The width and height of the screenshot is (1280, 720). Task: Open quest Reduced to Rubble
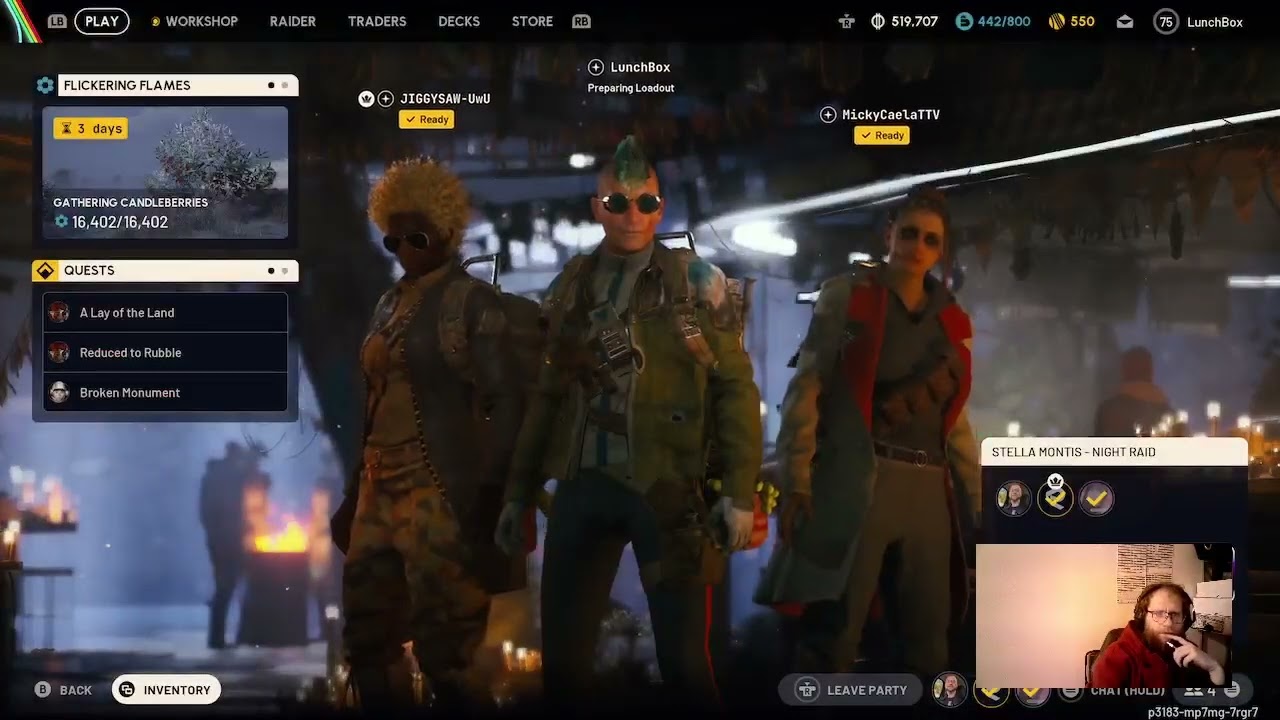click(165, 352)
